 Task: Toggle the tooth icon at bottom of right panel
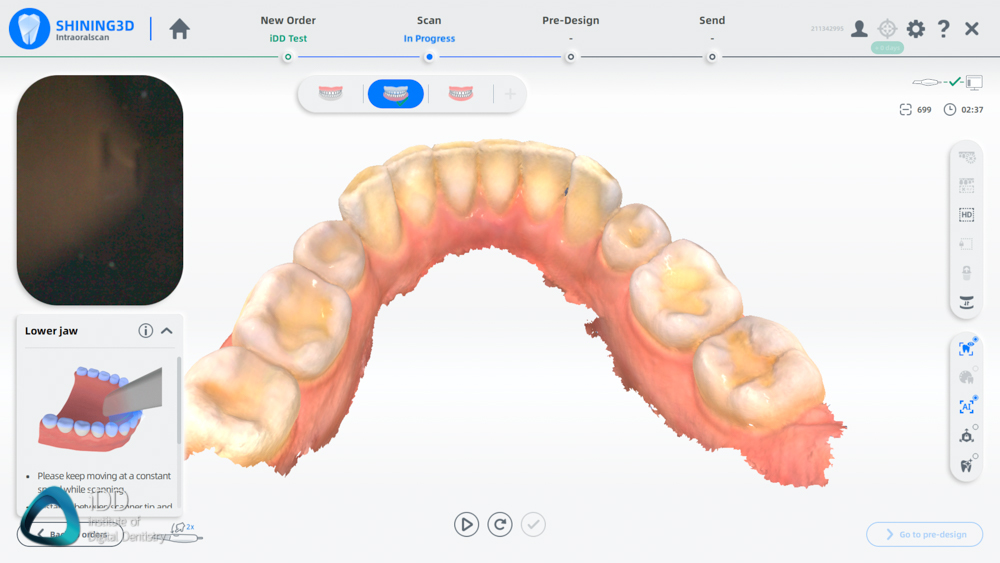(966, 465)
